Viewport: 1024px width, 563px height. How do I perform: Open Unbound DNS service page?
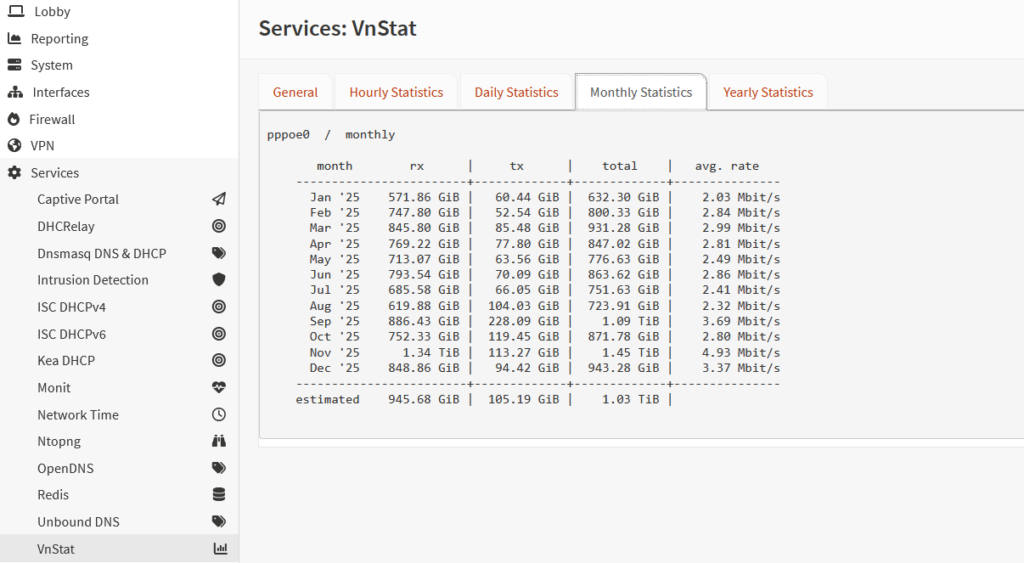click(78, 522)
